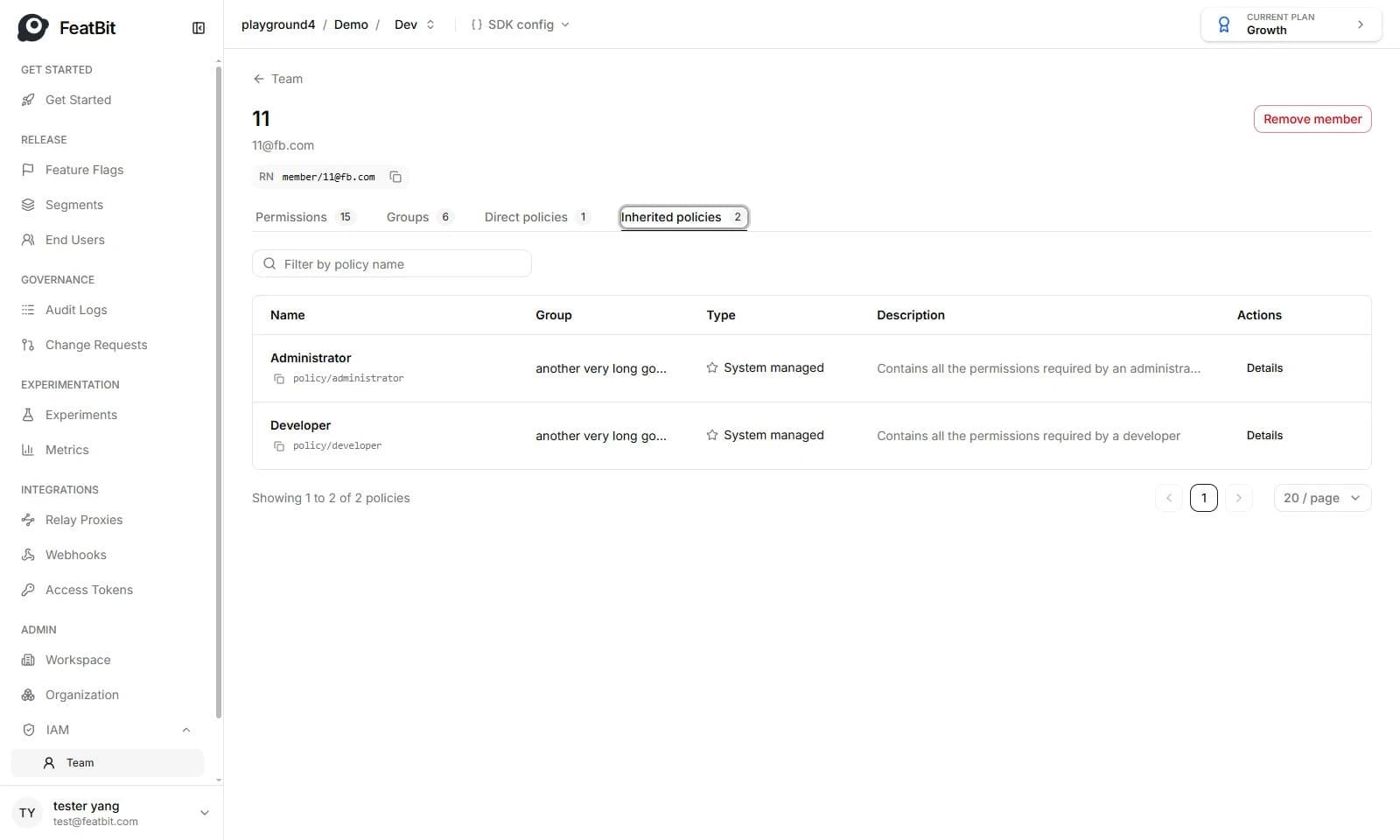The image size is (1400, 840).
Task: Click the Remove member button
Action: point(1312,119)
